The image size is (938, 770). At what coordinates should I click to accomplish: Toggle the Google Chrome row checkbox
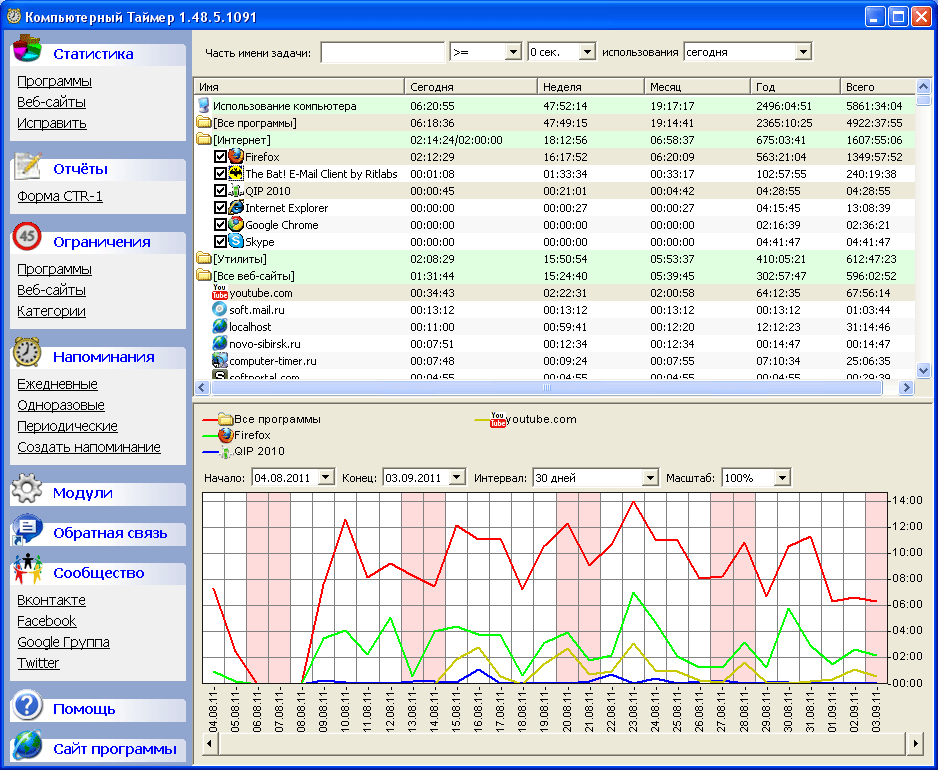pos(221,225)
